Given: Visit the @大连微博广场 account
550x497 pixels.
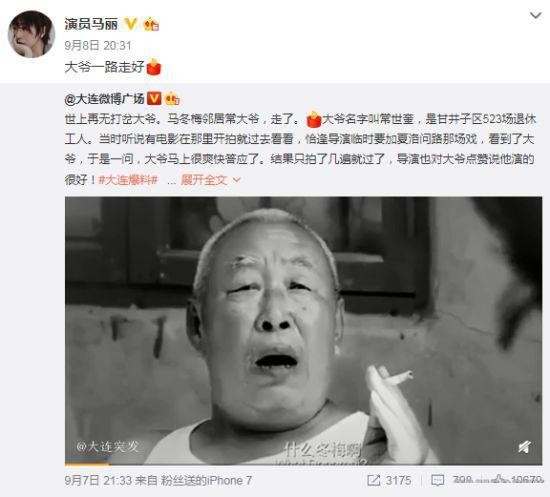Looking at the screenshot, I should (104, 99).
